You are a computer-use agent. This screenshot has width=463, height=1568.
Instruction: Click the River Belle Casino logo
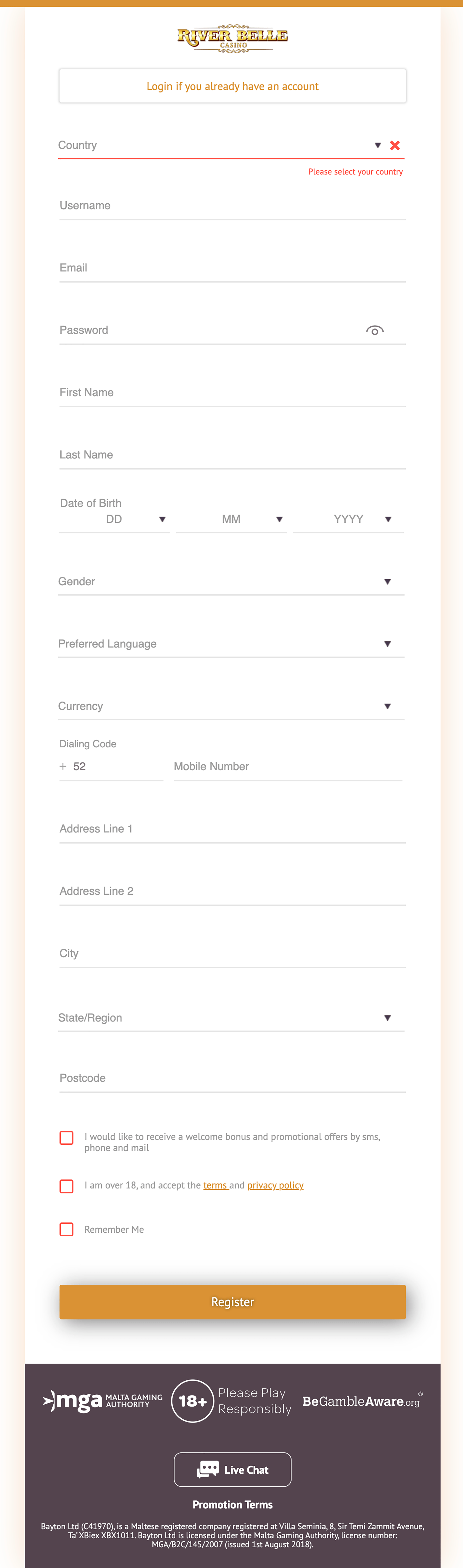(x=232, y=38)
